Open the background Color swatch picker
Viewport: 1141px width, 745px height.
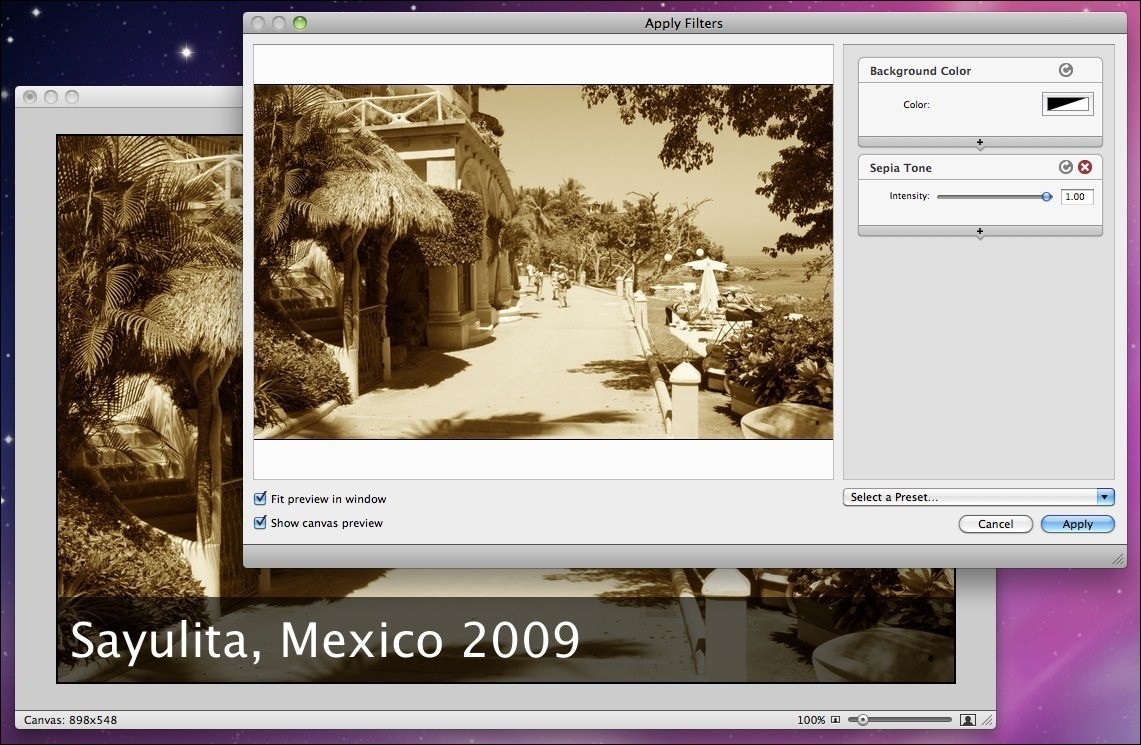click(x=1067, y=104)
